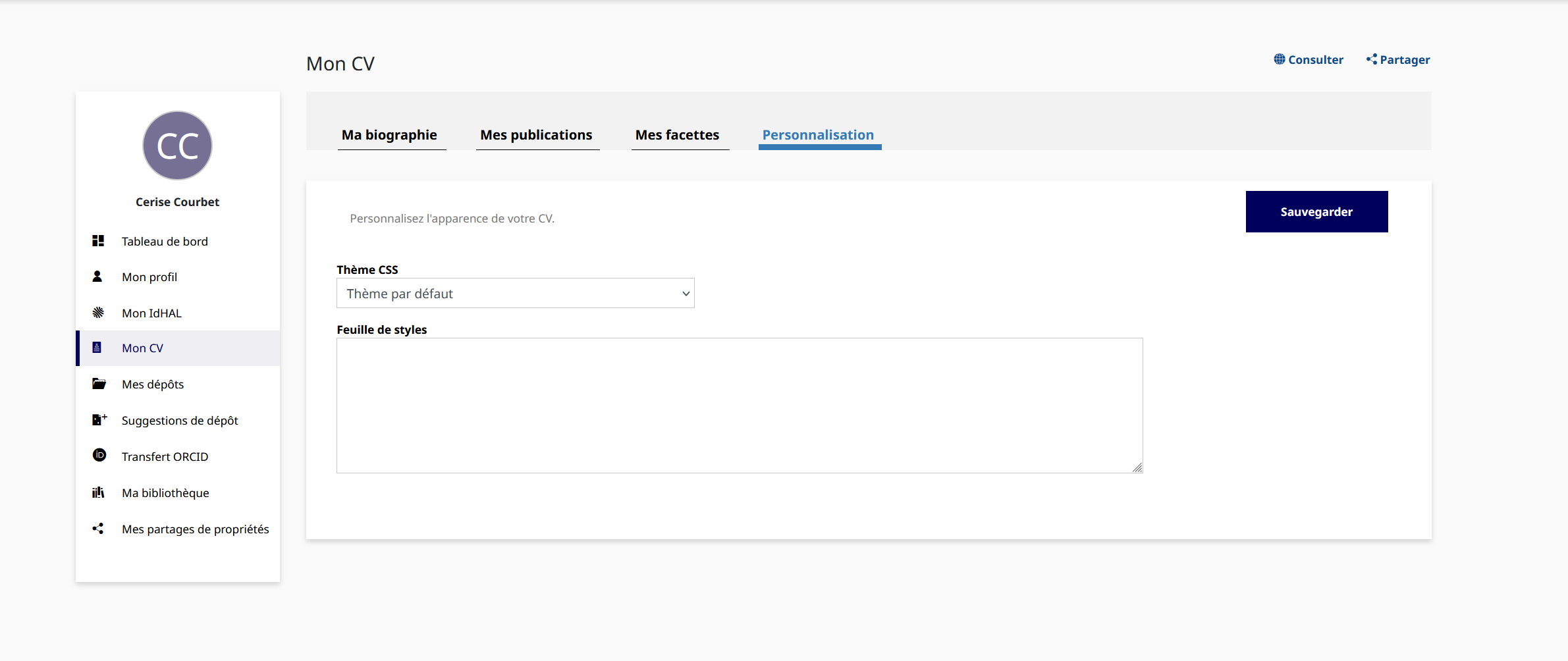The width and height of the screenshot is (1568, 661).
Task: Navigate to Mon IdHAL
Action: click(178, 313)
